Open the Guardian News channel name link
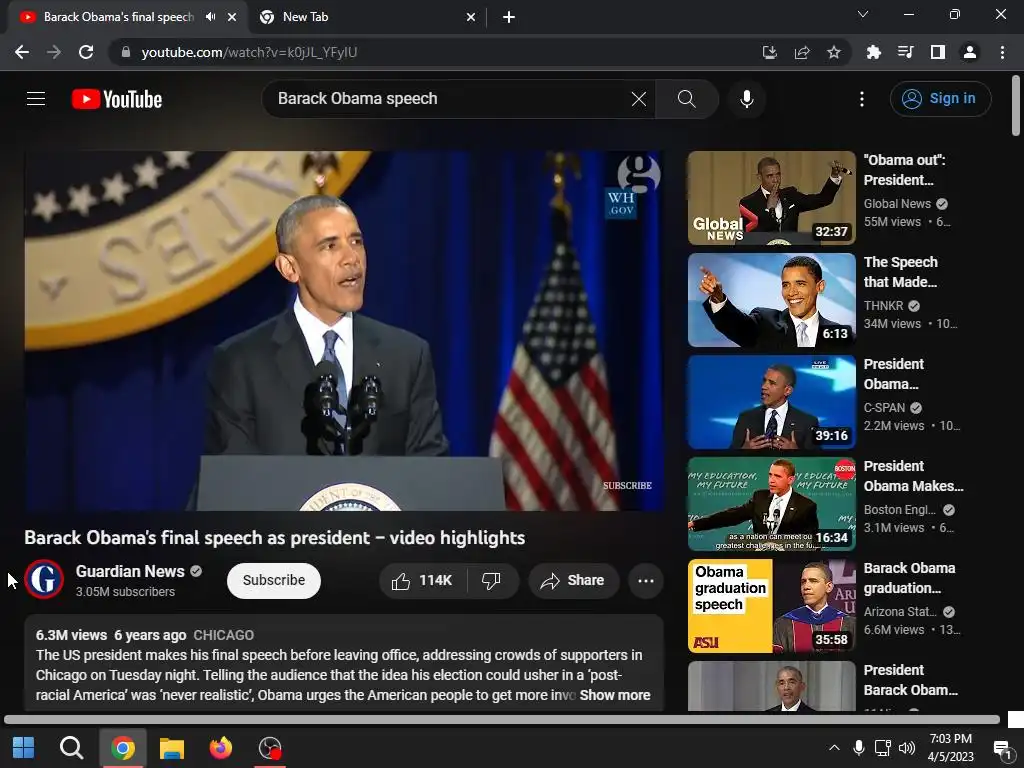Screen dimensions: 1024x768 click(130, 571)
